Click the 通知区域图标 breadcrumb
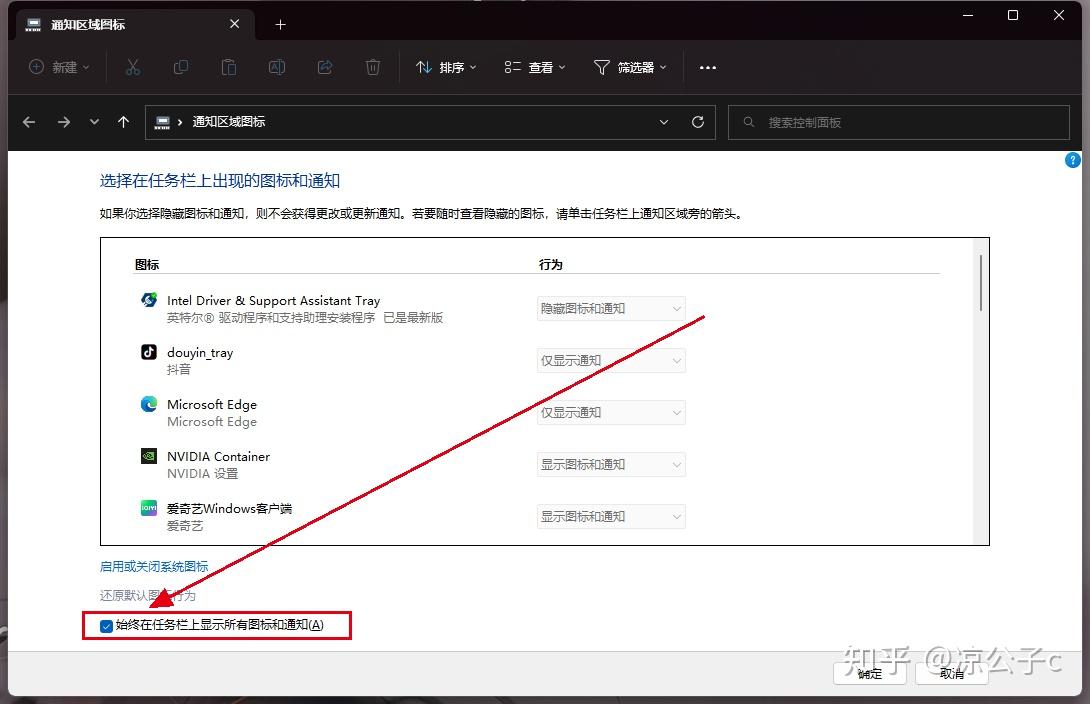The image size is (1090, 704). point(229,122)
